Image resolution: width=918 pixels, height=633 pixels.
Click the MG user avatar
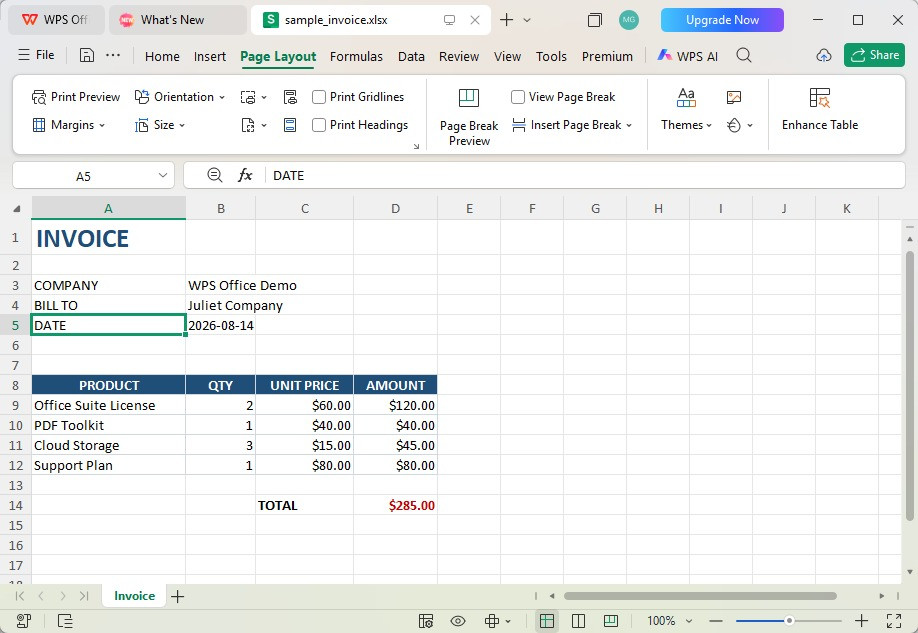click(629, 20)
